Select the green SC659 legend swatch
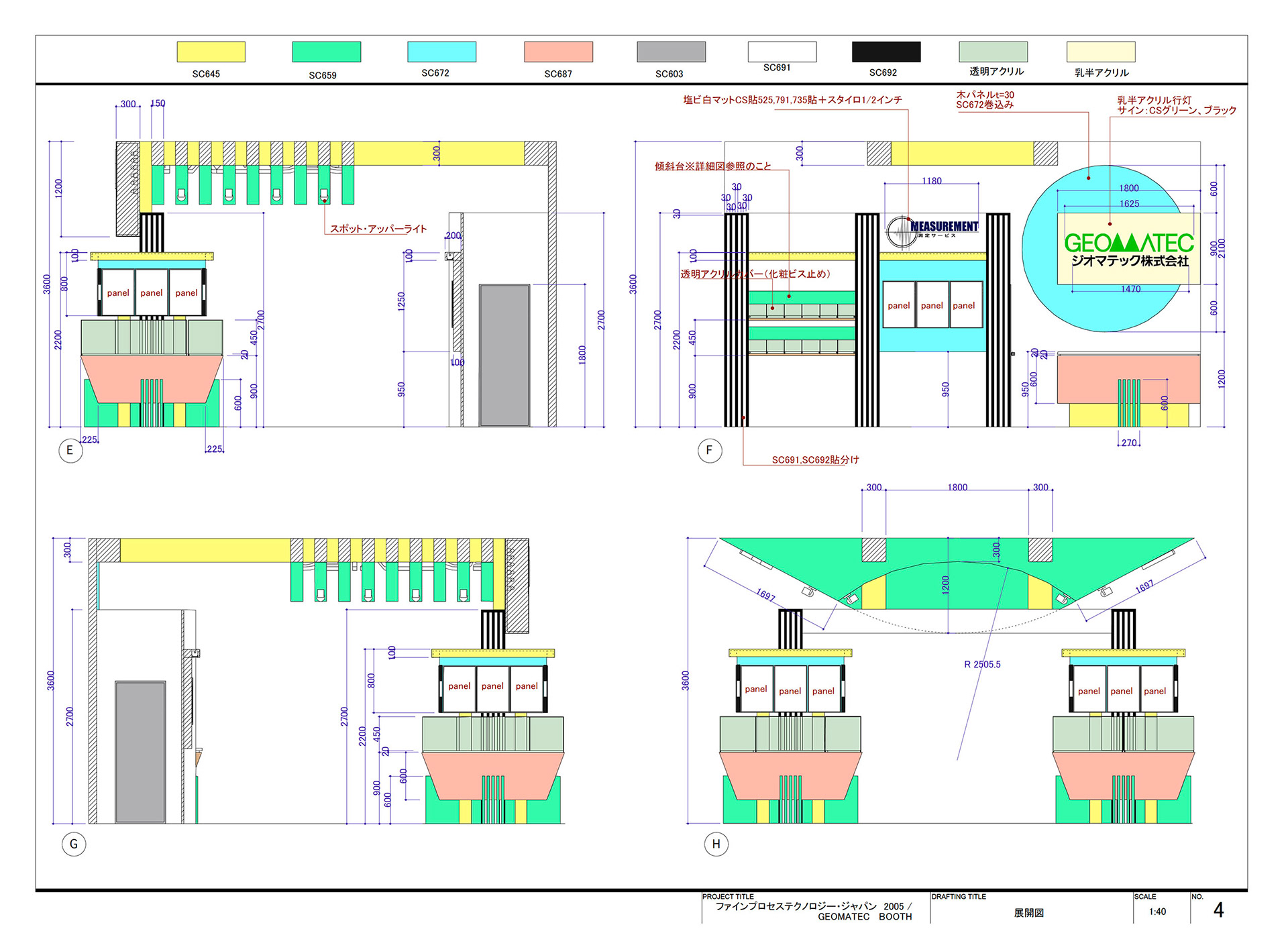 (326, 52)
